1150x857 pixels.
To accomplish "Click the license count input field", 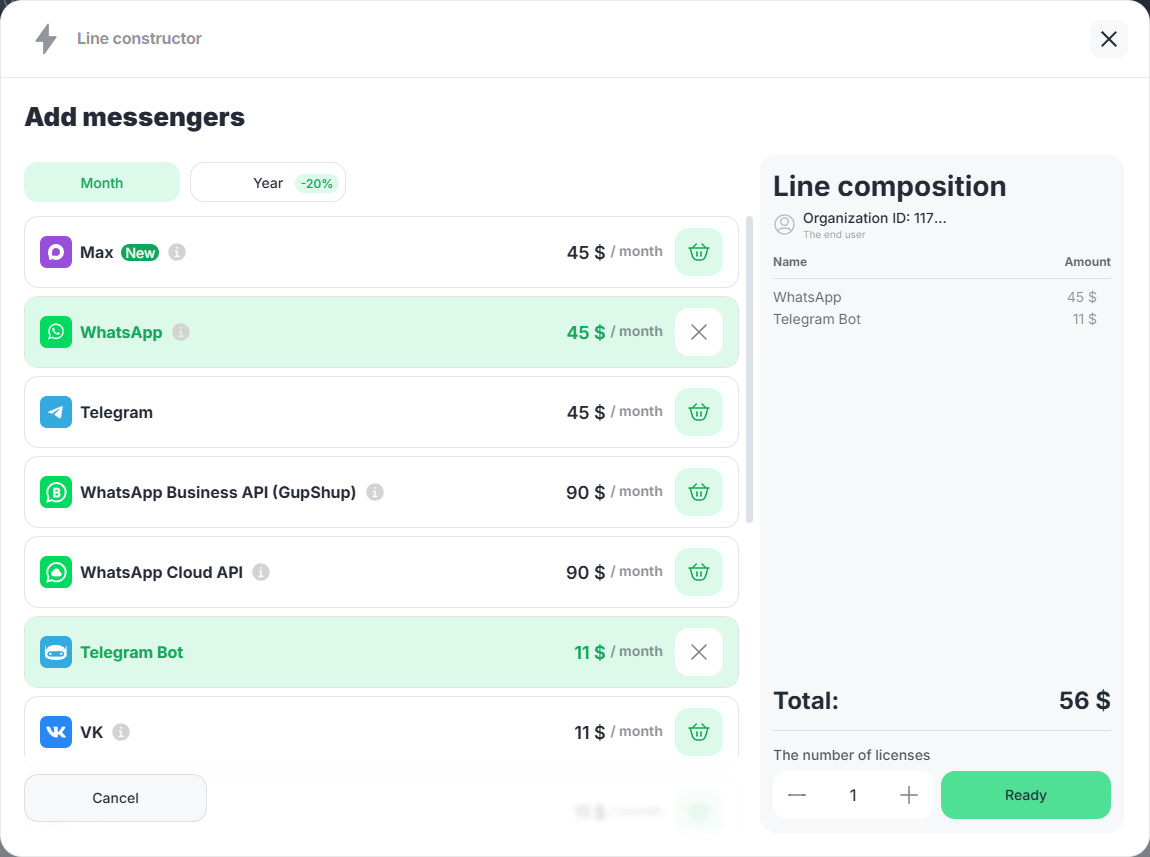I will coord(853,795).
